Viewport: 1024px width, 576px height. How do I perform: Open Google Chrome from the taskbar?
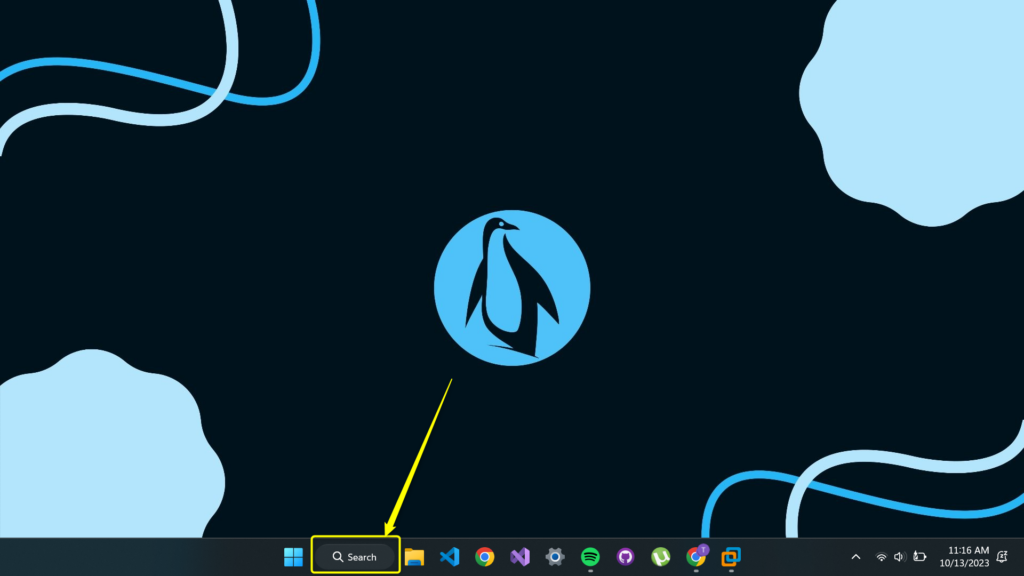(484, 557)
